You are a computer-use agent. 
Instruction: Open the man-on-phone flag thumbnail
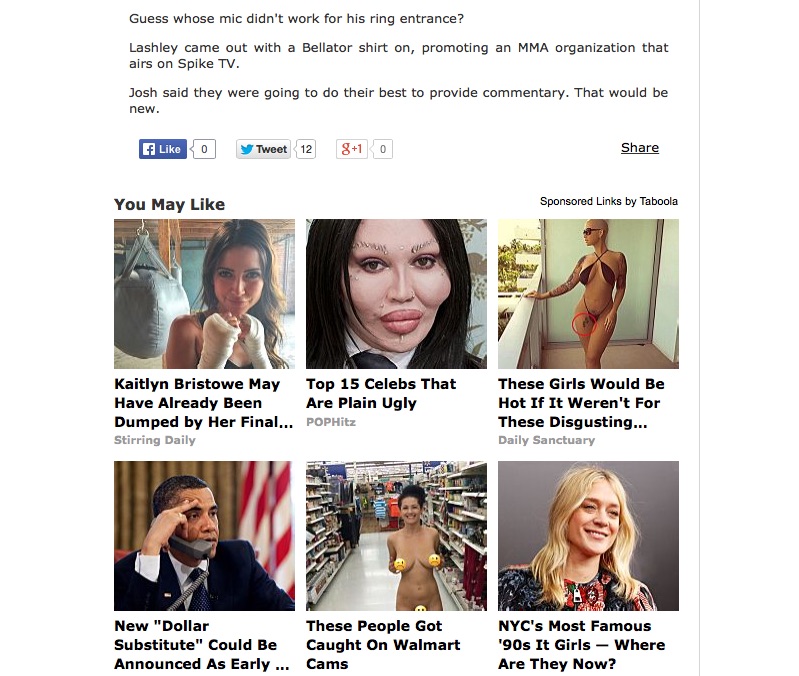[x=204, y=536]
